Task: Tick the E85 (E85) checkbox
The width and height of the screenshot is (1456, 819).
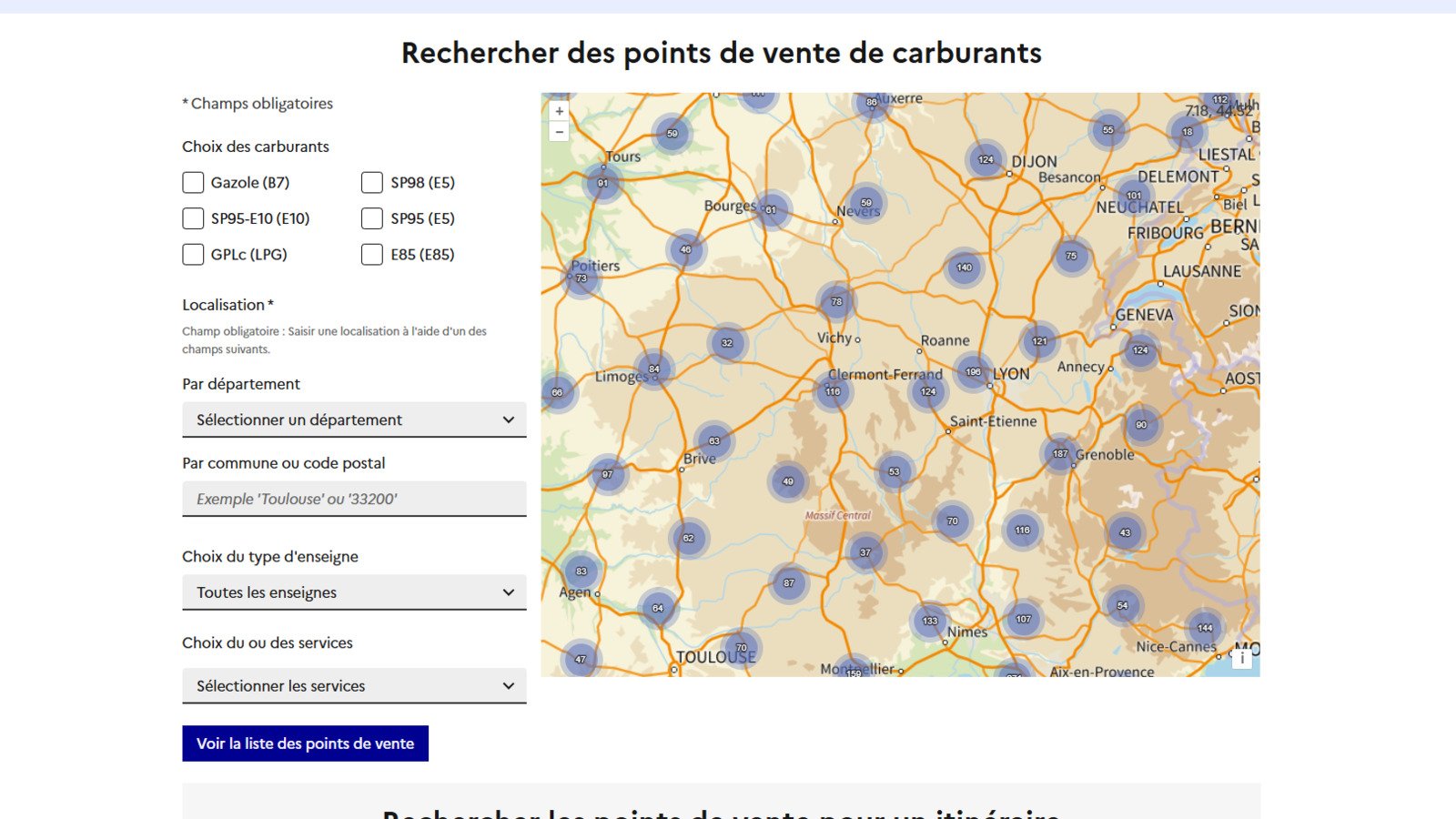Action: click(372, 255)
